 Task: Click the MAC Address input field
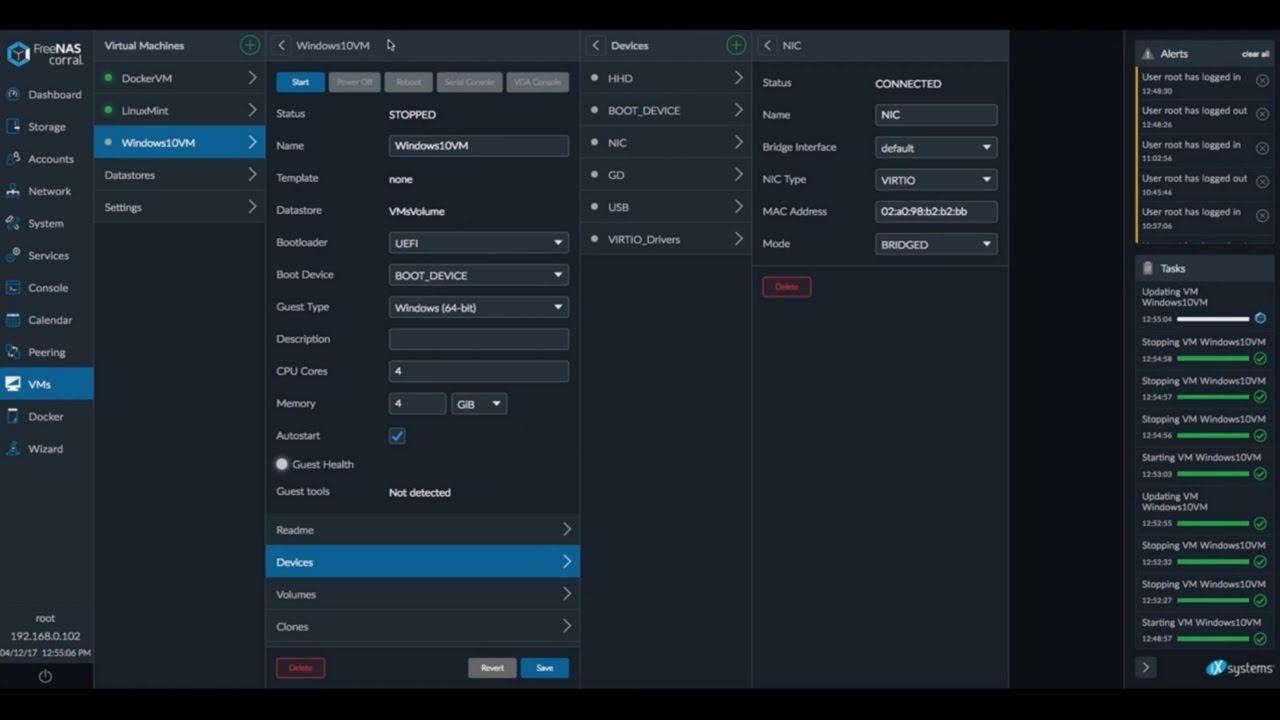click(x=936, y=212)
